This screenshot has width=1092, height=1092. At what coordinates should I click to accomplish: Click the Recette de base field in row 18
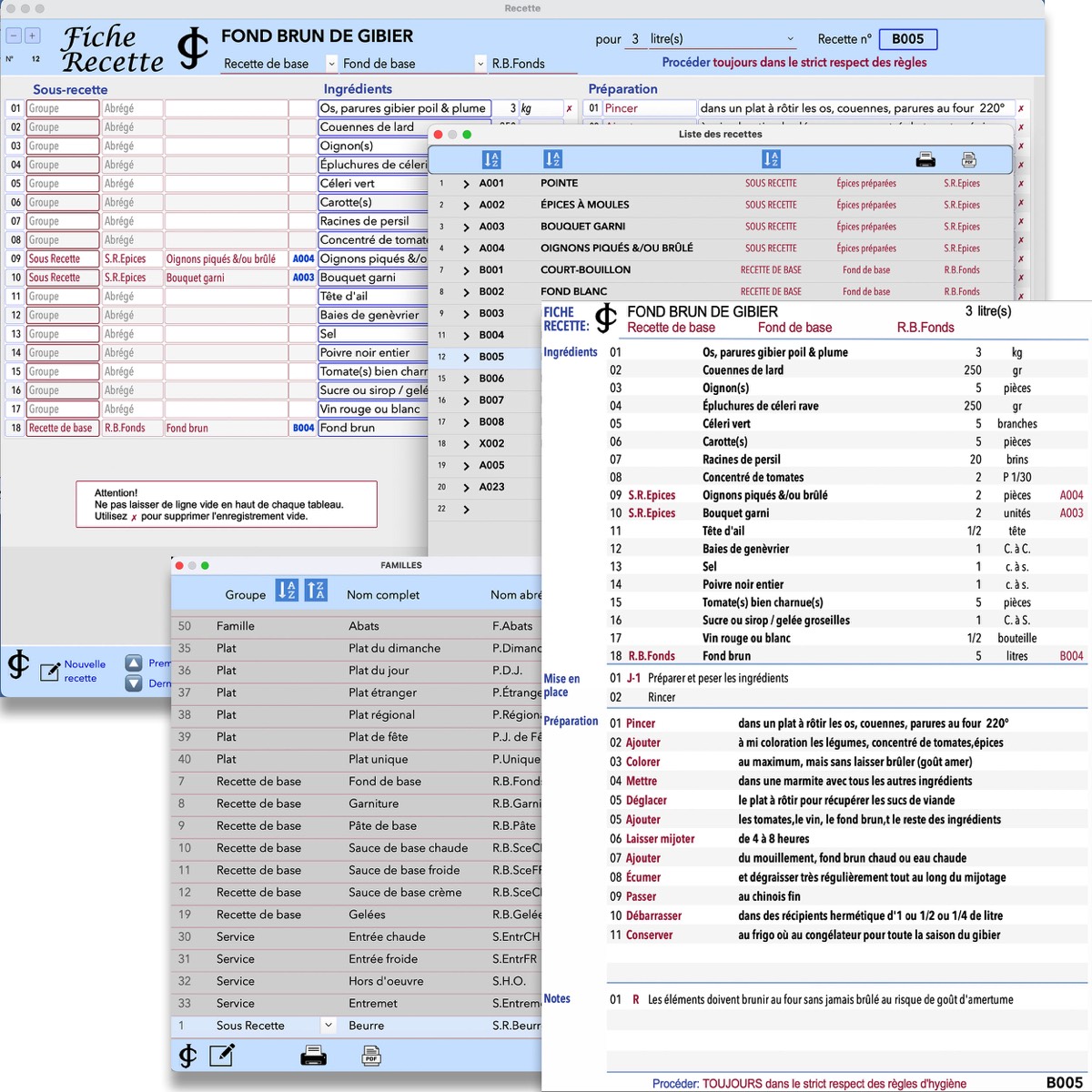(x=63, y=428)
